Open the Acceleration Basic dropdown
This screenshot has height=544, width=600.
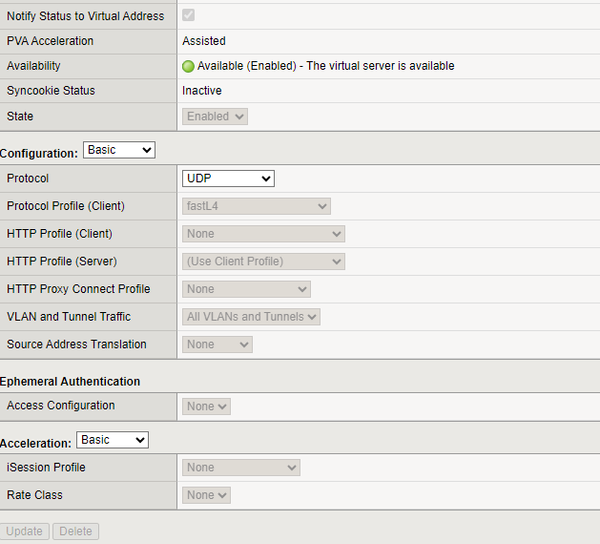(x=112, y=440)
